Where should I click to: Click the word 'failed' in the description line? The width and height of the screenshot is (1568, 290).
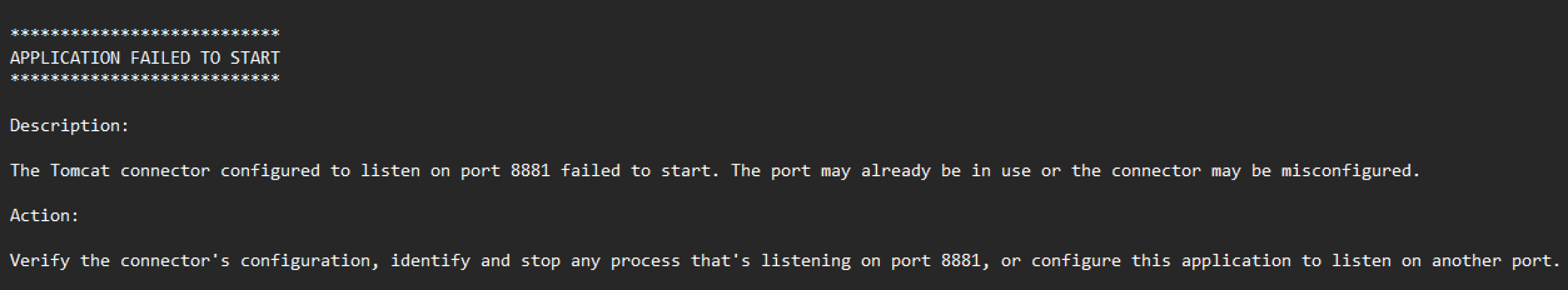point(590,171)
